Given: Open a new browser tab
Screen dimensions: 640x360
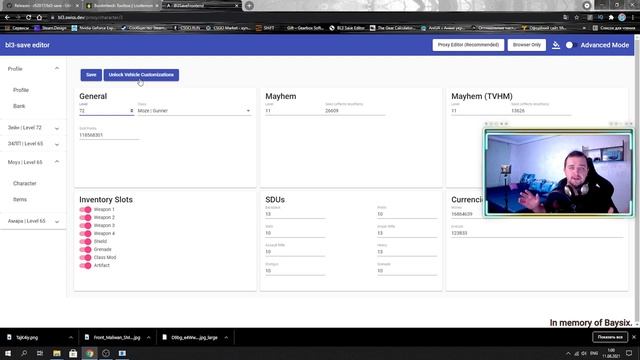Looking at the screenshot, I should point(249,6).
